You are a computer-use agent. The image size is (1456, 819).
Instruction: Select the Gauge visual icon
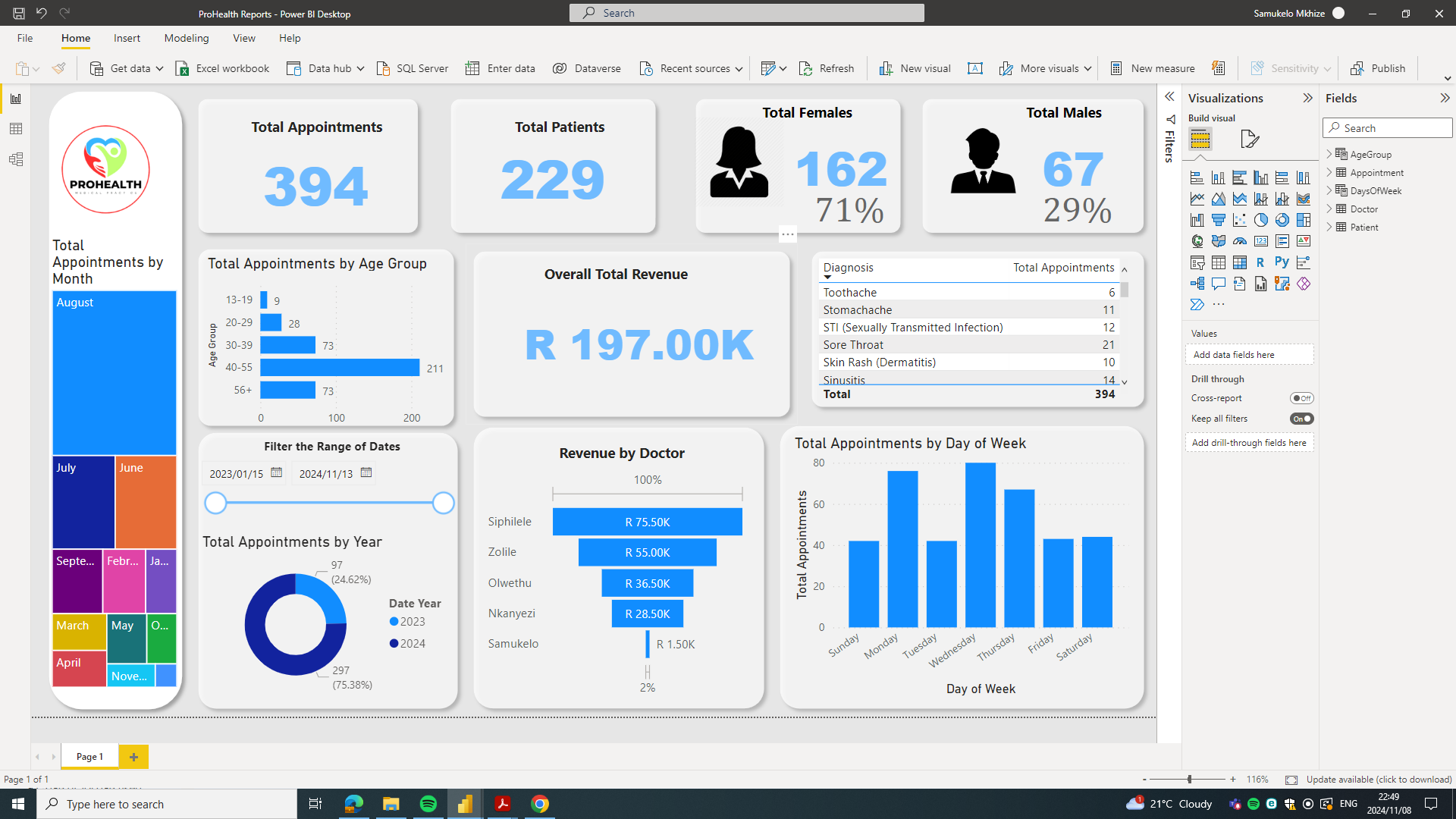1239,241
